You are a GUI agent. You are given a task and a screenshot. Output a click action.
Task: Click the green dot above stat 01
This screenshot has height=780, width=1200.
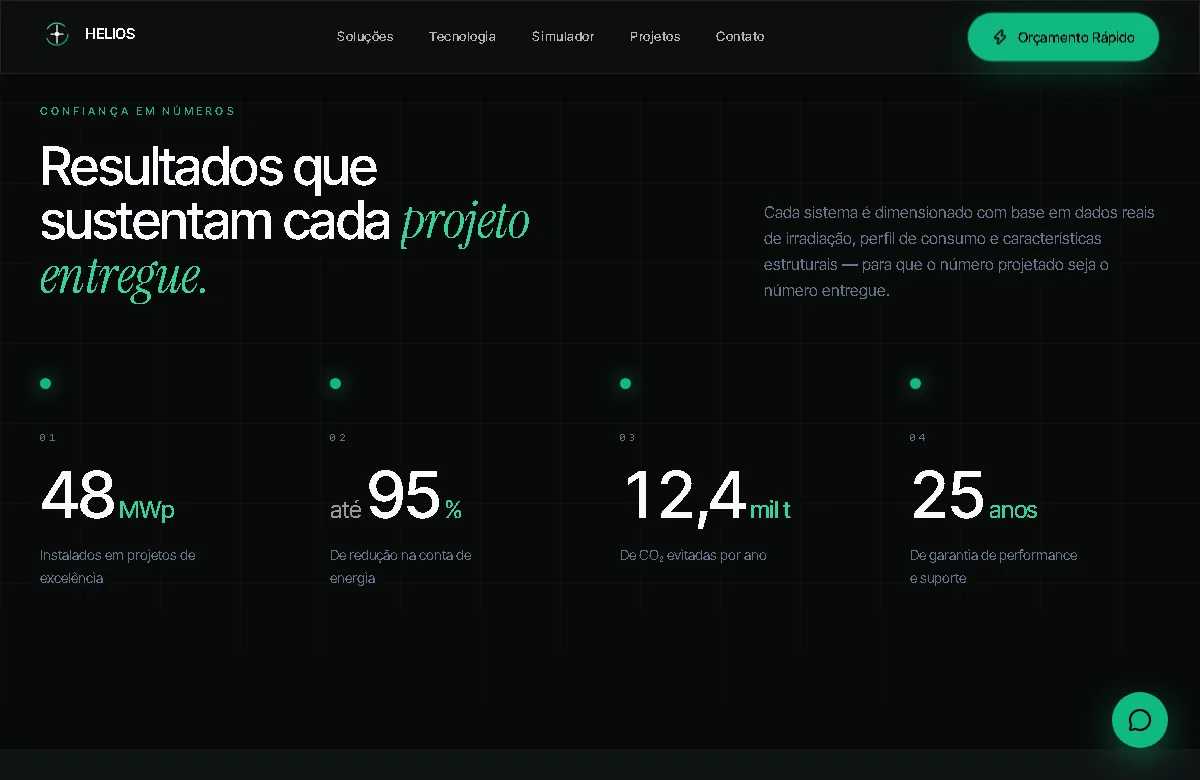click(45, 383)
